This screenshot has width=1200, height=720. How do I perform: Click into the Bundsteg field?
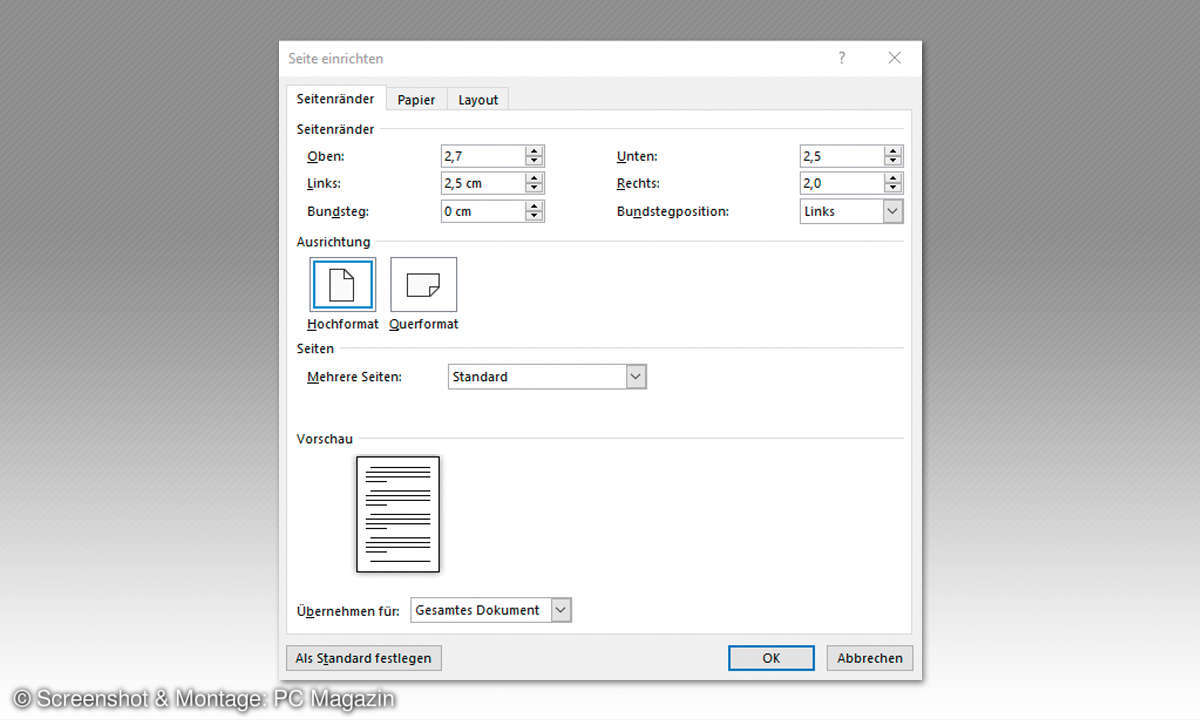[483, 211]
